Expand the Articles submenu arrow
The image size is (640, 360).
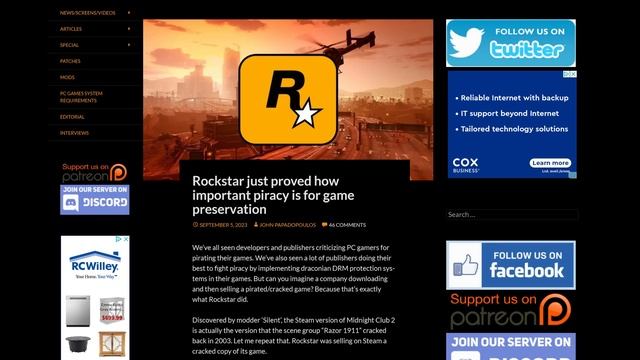pyautogui.click(x=129, y=29)
